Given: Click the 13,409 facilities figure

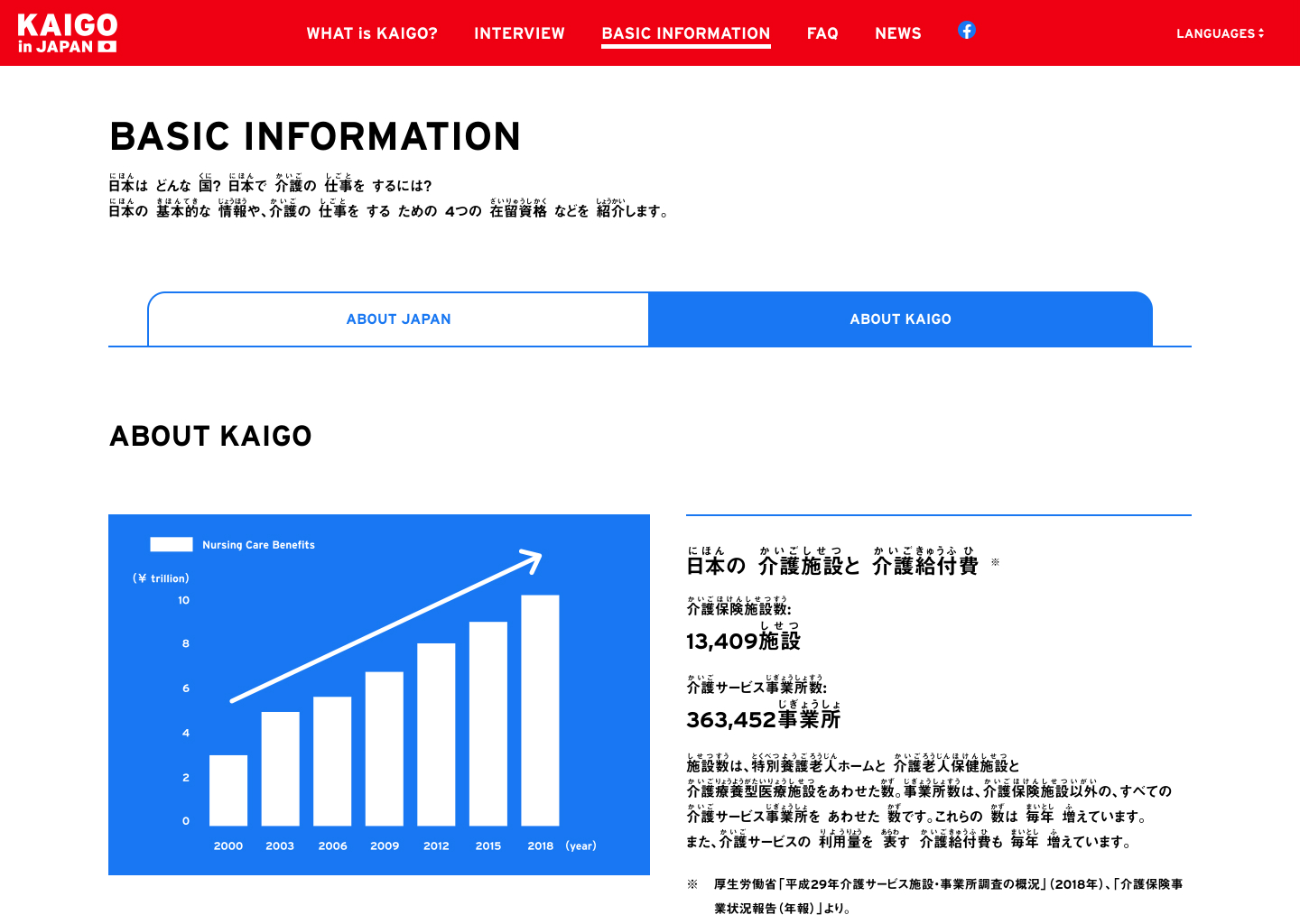Looking at the screenshot, I should [x=743, y=642].
